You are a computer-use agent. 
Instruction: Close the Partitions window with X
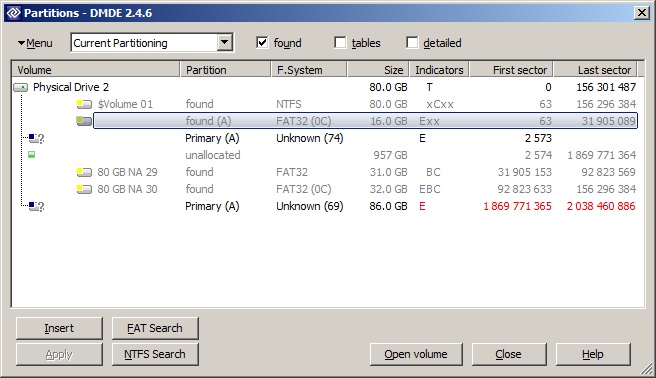tap(642, 13)
